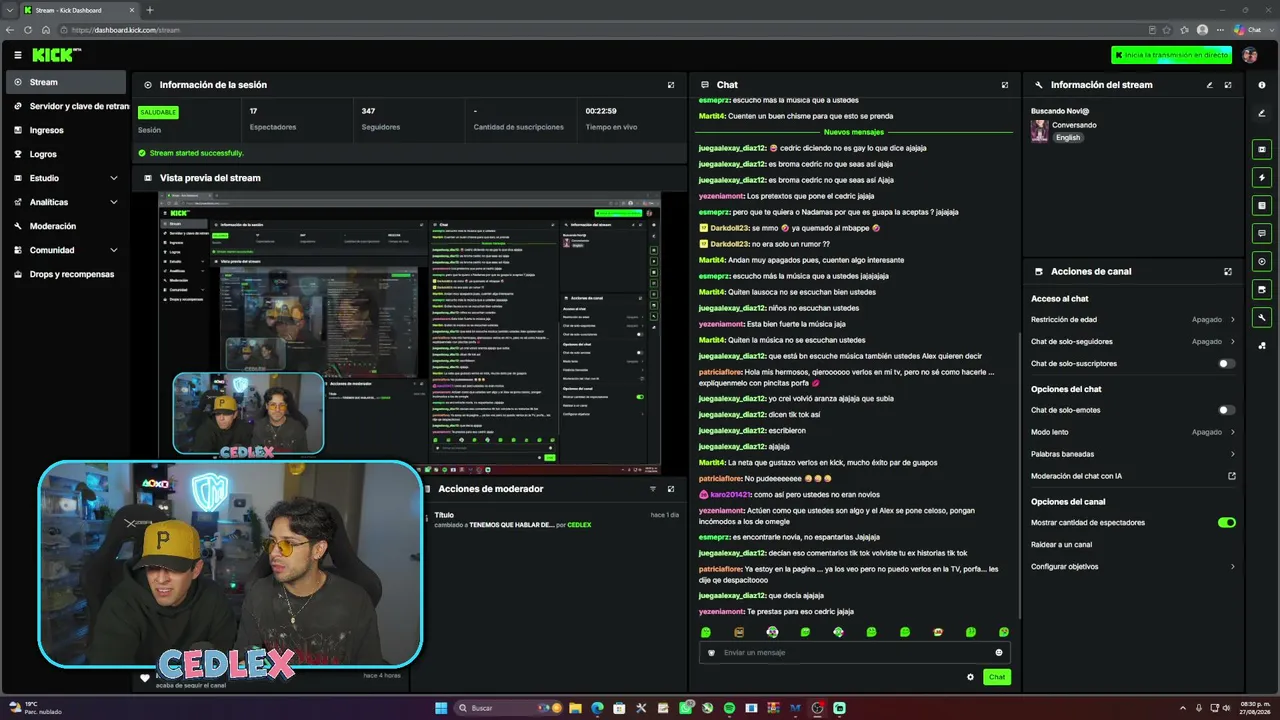Click the Nuevos mensajes divider label
The width and height of the screenshot is (1280, 720).
click(x=854, y=132)
